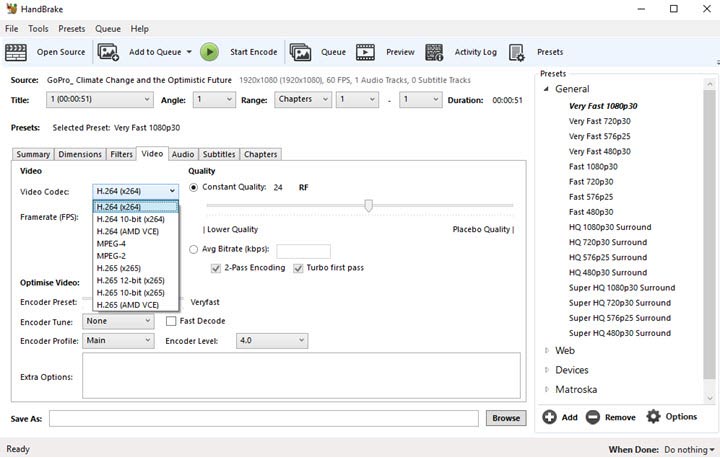Click the Open Source film icon

(x=18, y=52)
